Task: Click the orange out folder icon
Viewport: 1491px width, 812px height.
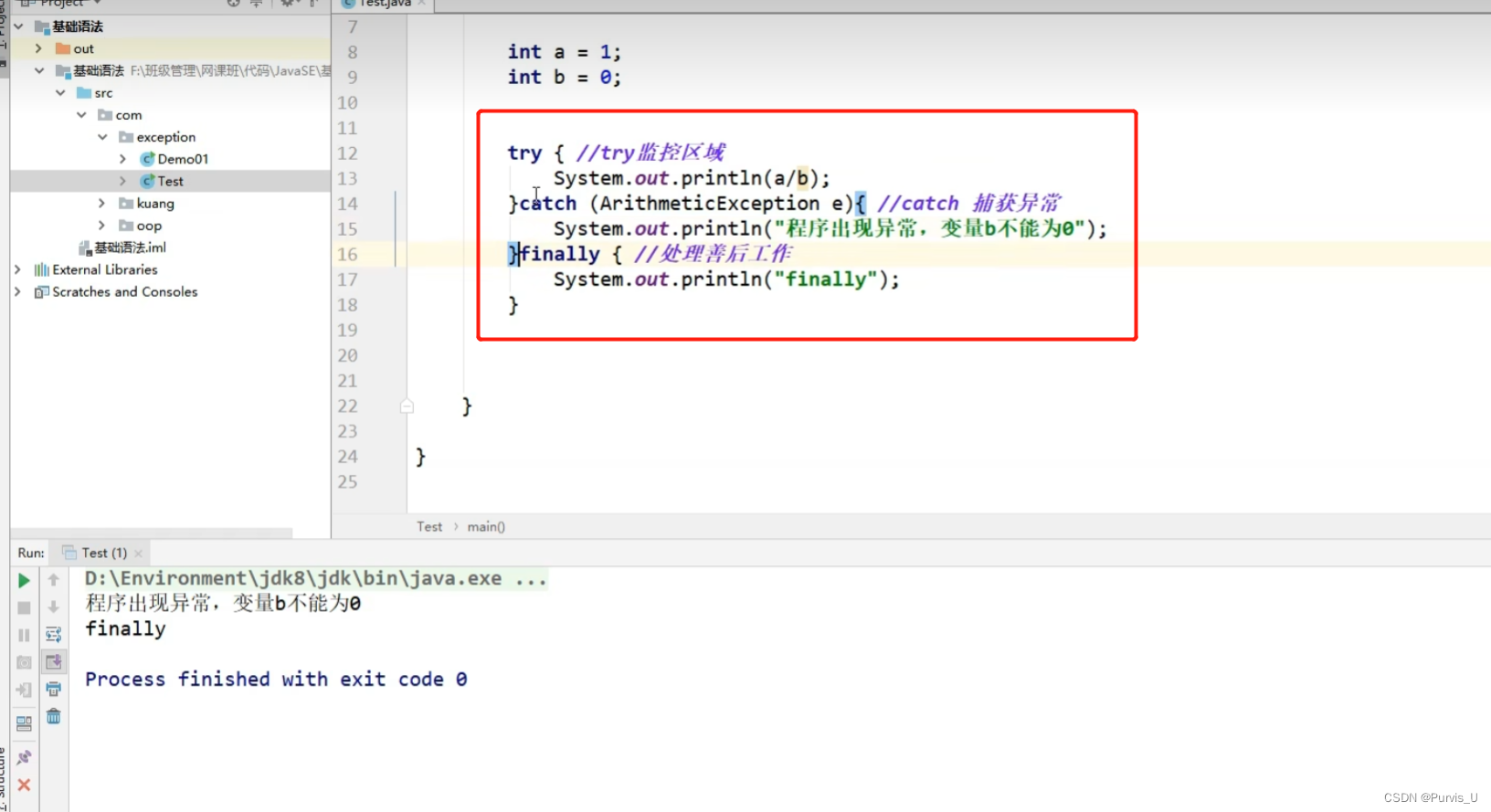Action: (62, 48)
